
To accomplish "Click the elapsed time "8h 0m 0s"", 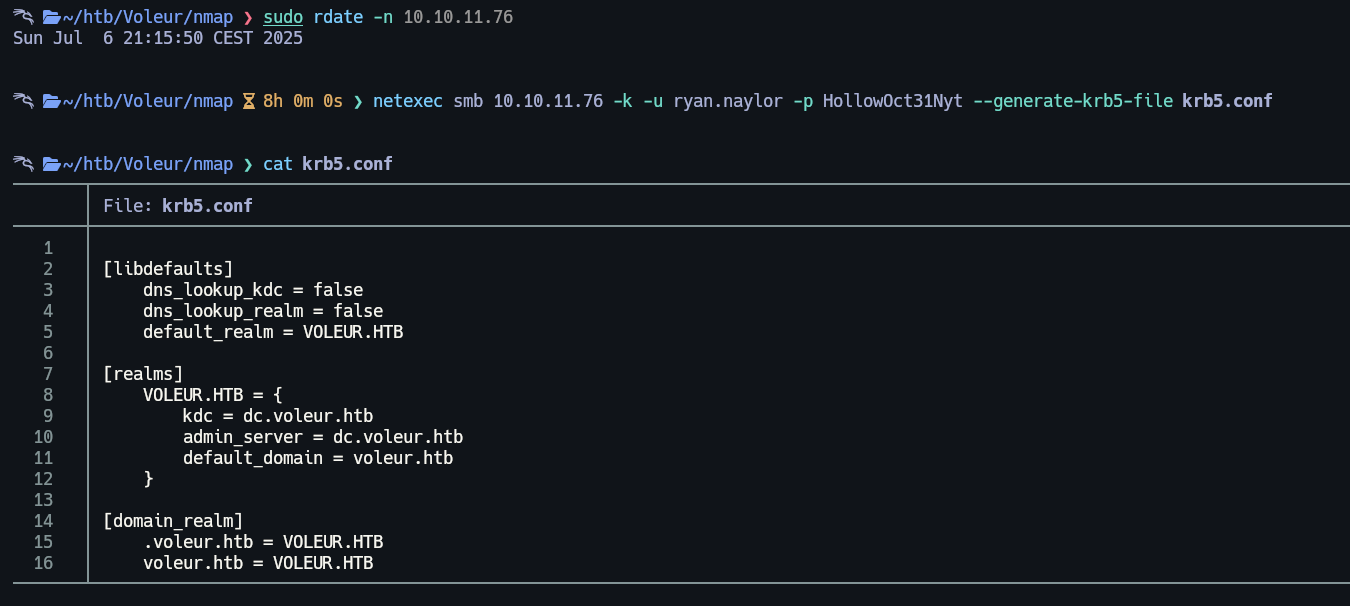I will click(x=303, y=101).
